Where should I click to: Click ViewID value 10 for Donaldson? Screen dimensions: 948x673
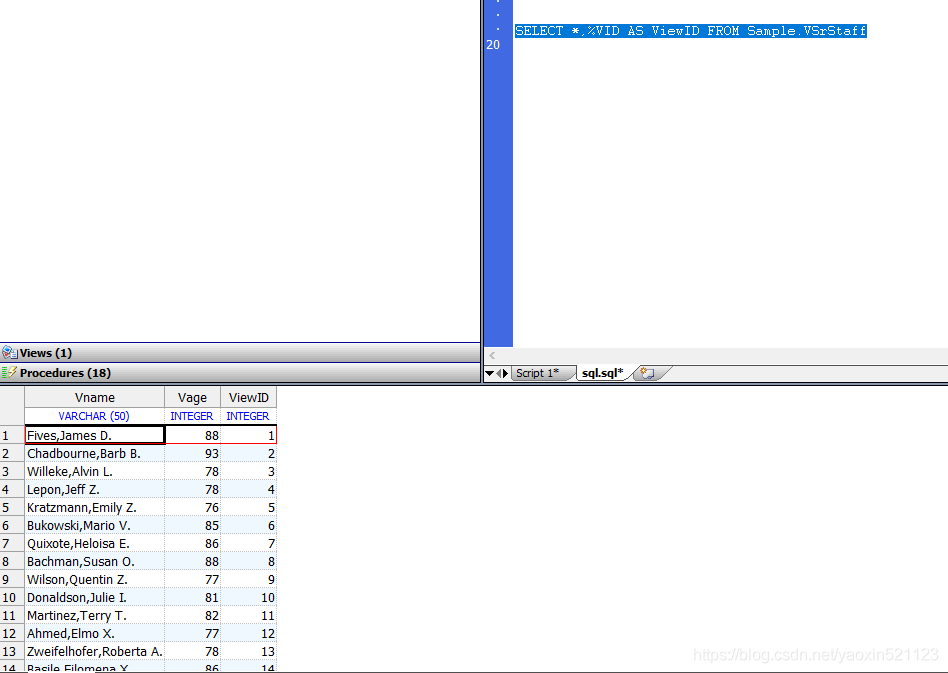pos(248,597)
